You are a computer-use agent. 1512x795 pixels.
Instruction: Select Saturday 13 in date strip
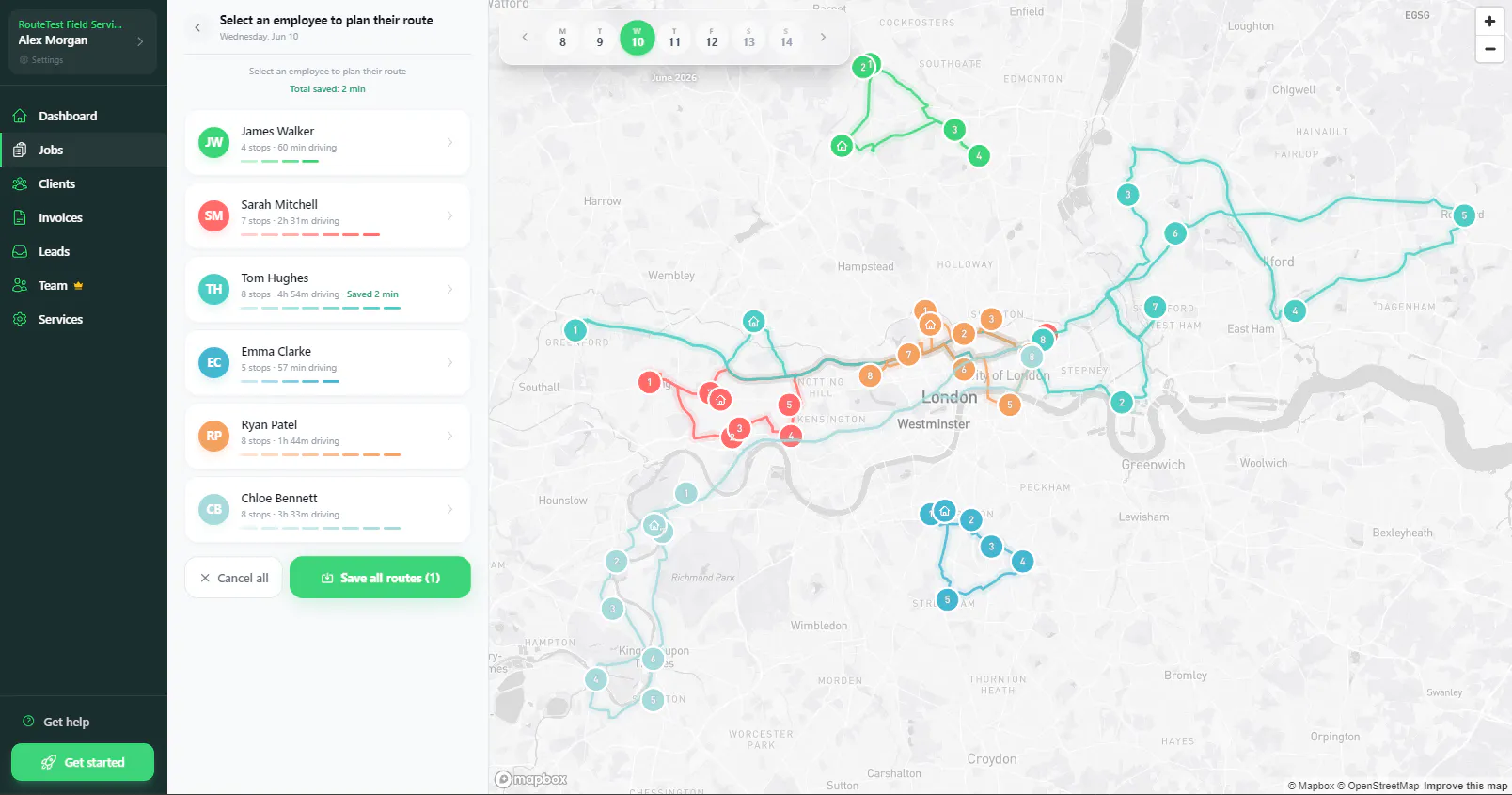[748, 38]
